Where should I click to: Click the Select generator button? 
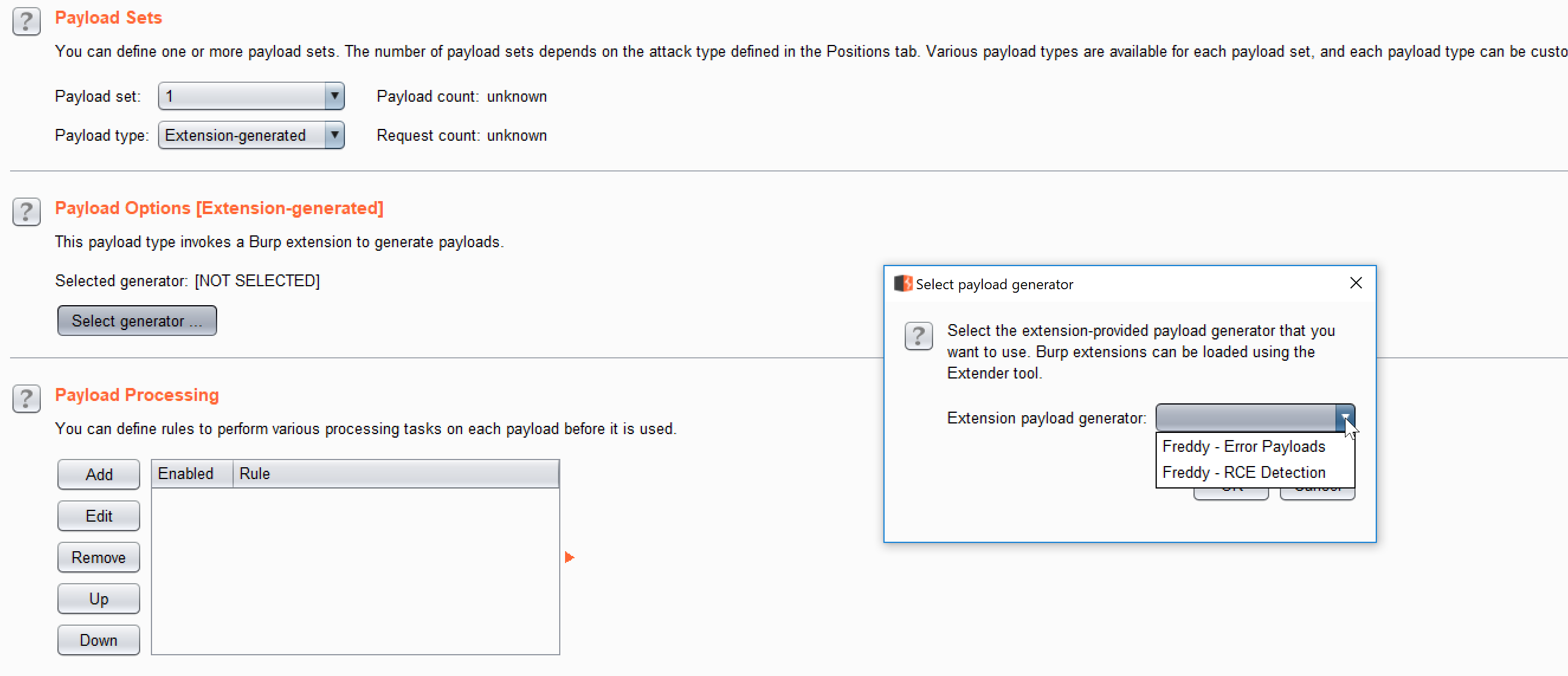pos(136,321)
